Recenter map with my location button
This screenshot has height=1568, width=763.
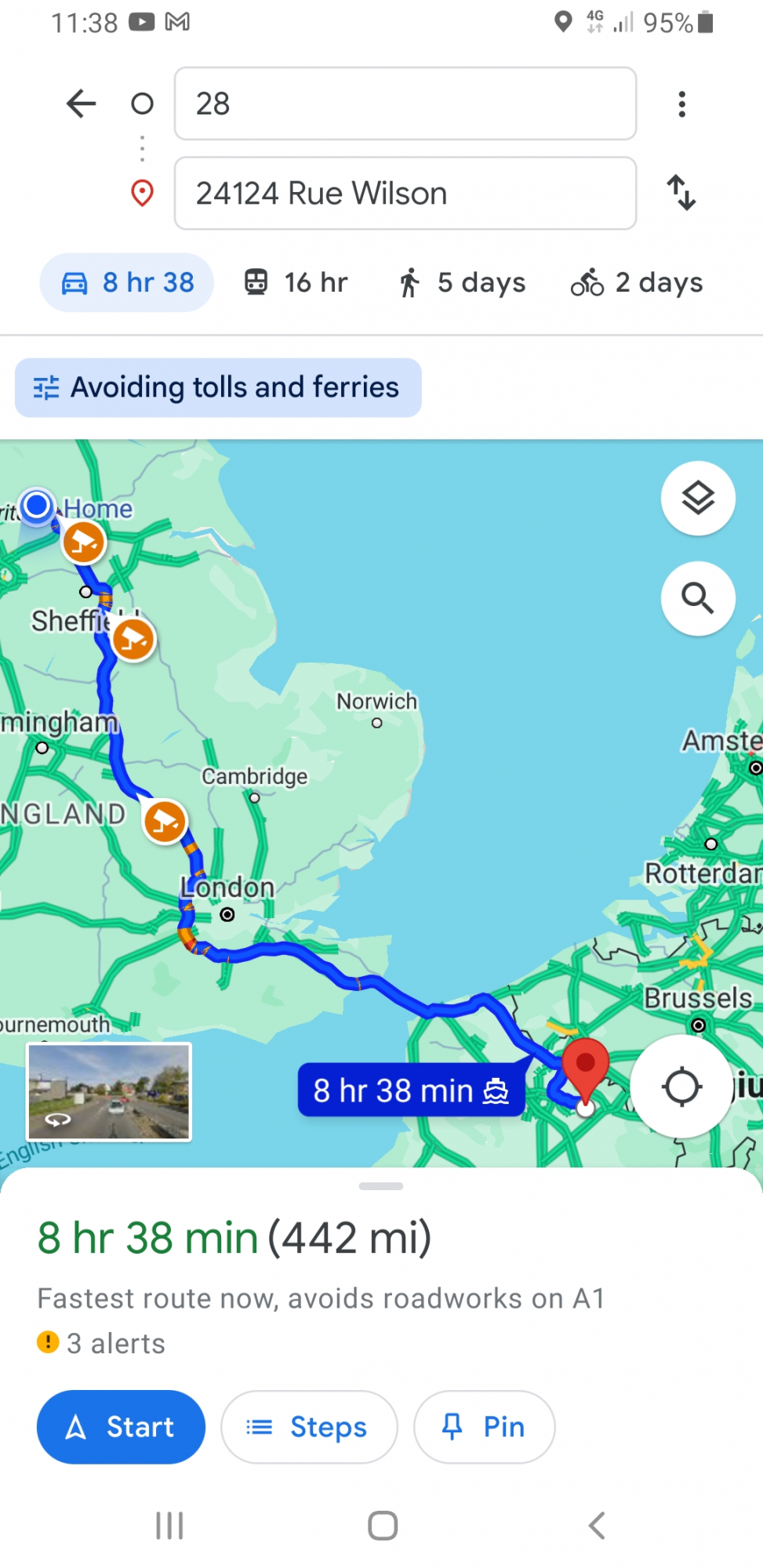[681, 1087]
